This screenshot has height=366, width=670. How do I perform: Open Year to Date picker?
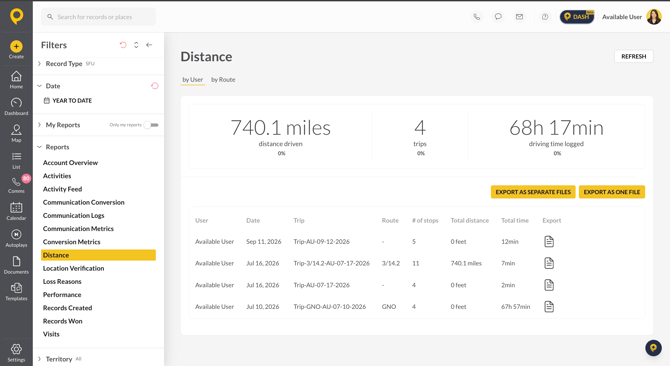[68, 101]
